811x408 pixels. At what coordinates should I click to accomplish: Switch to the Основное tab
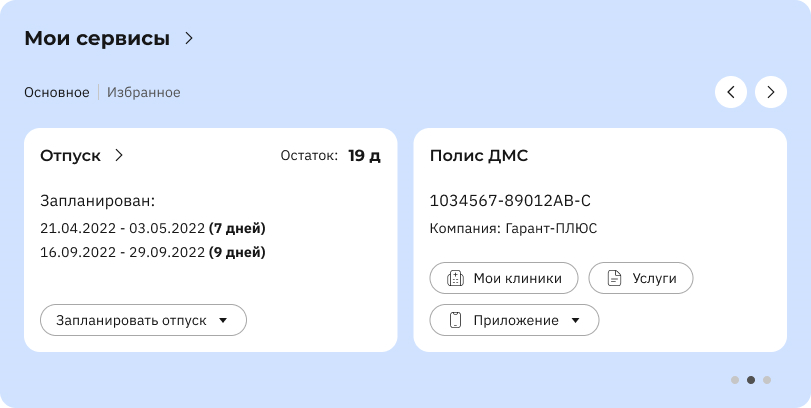point(57,93)
